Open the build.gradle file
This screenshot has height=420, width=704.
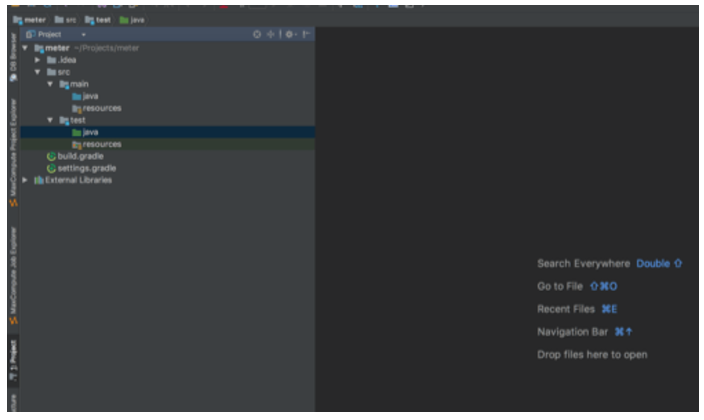coord(75,156)
